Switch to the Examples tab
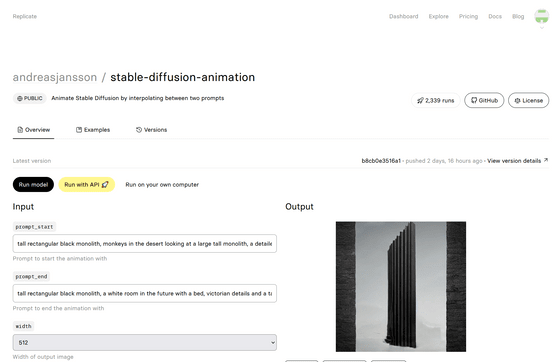The width and height of the screenshot is (560, 362). [x=93, y=130]
